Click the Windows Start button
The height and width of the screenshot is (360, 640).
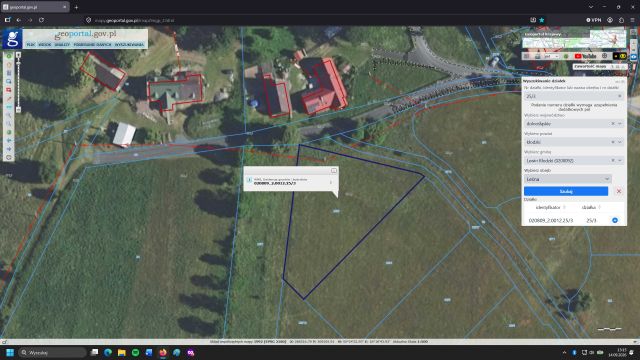pos(10,352)
